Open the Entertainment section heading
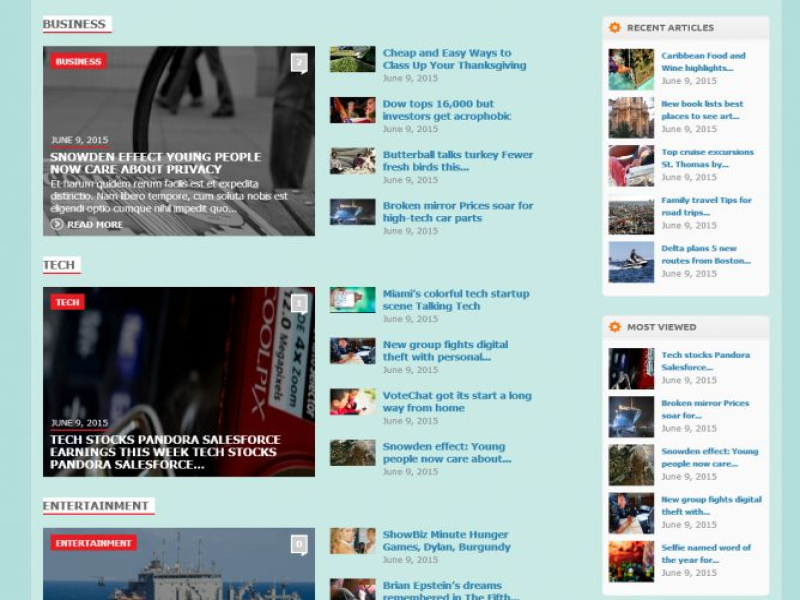The width and height of the screenshot is (800, 600). tap(95, 506)
